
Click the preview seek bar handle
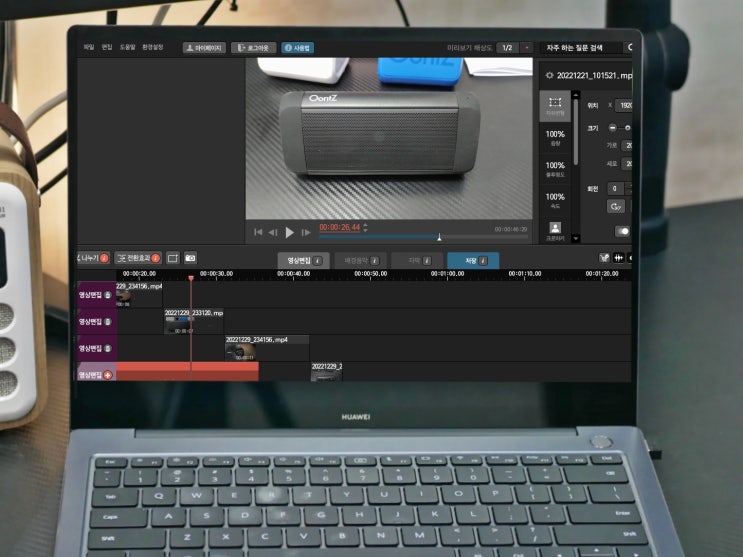[x=439, y=237]
